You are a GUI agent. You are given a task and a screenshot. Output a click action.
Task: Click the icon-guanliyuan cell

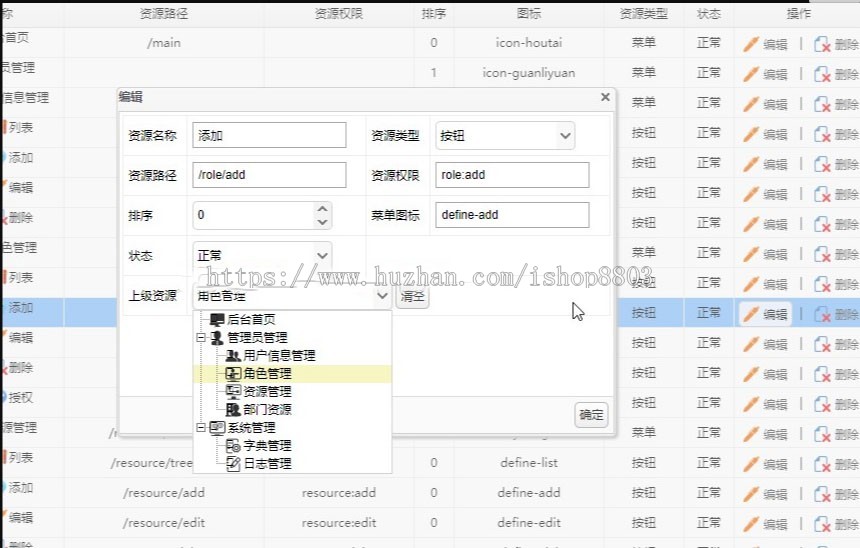[x=529, y=73]
